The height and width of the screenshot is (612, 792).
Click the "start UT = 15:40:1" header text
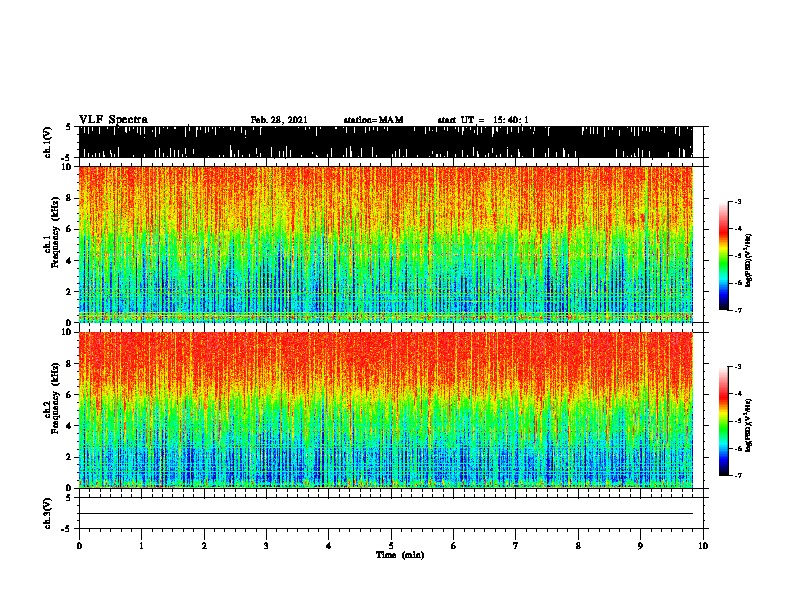tap(483, 120)
